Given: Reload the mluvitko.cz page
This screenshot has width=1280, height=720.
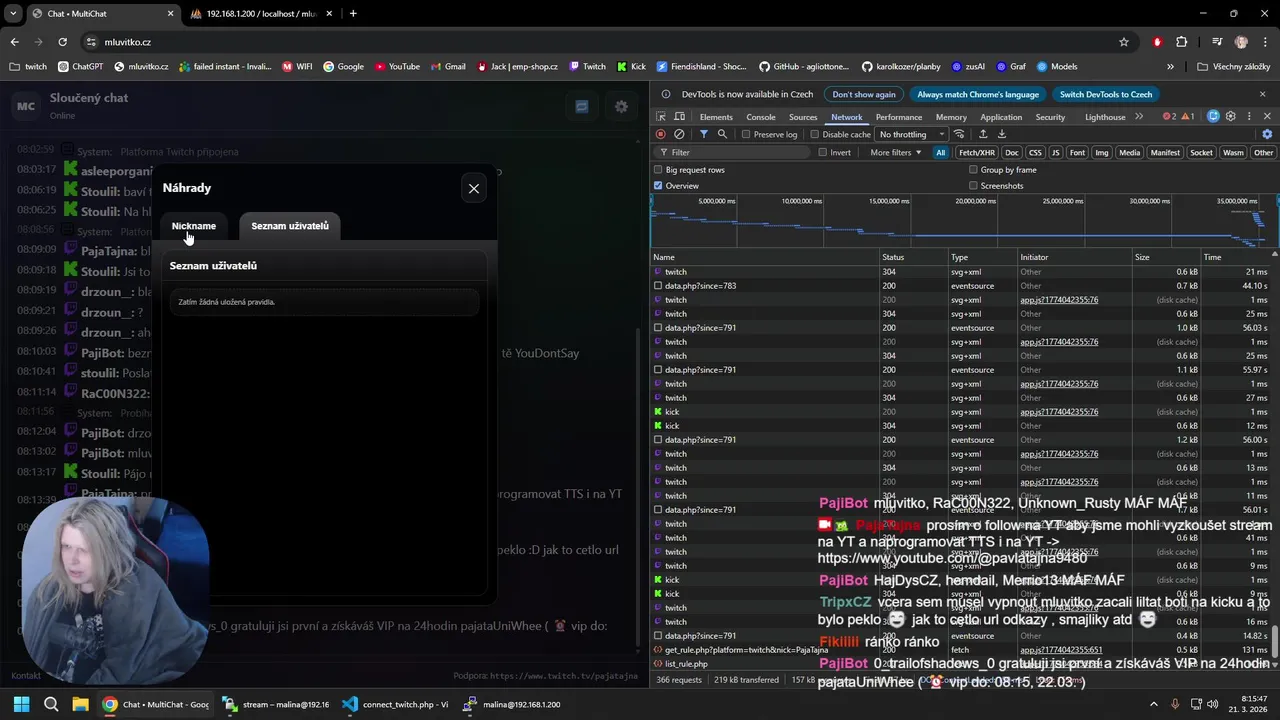Looking at the screenshot, I should tap(62, 42).
